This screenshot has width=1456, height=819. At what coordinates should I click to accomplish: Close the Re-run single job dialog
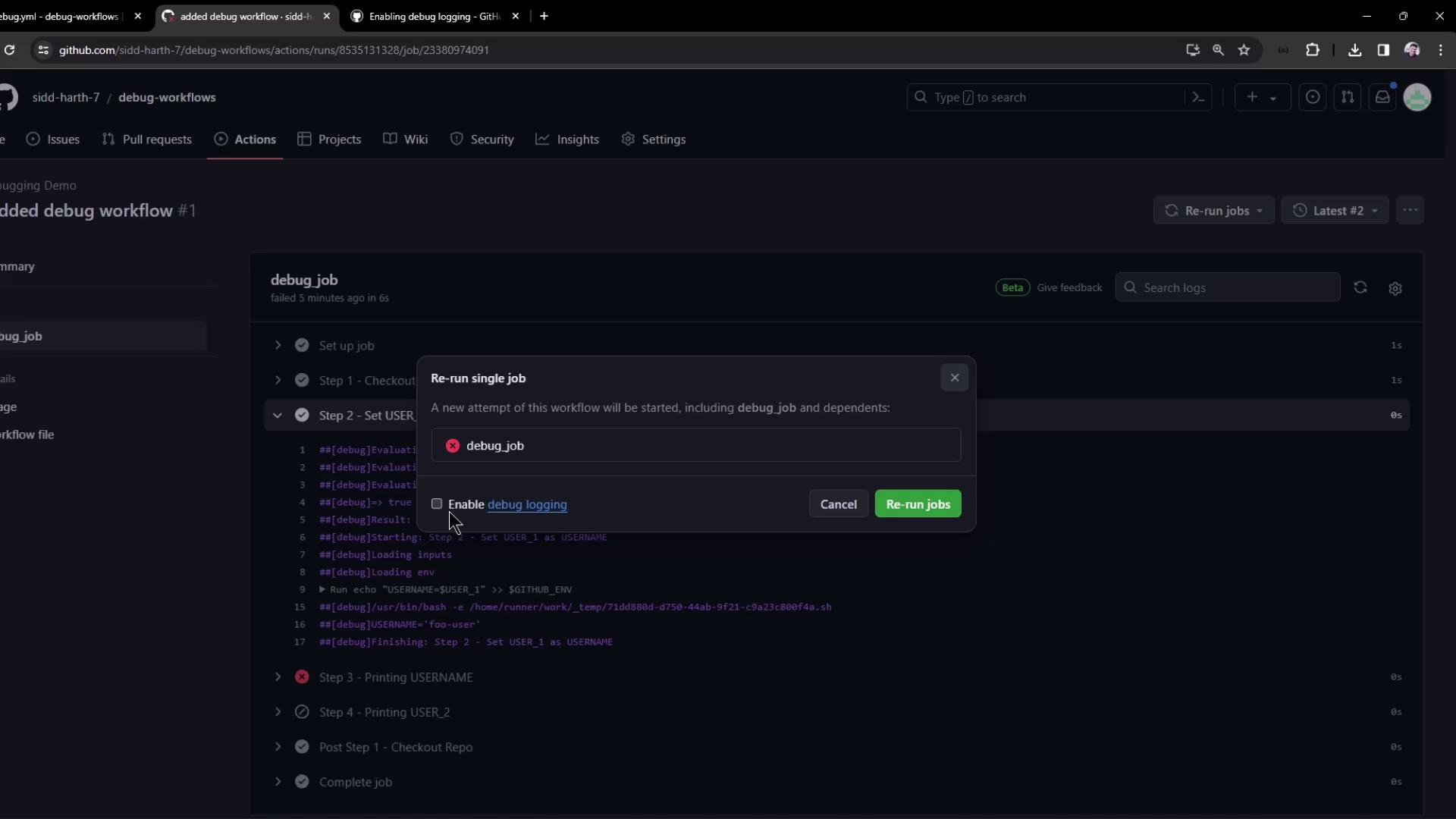click(954, 378)
